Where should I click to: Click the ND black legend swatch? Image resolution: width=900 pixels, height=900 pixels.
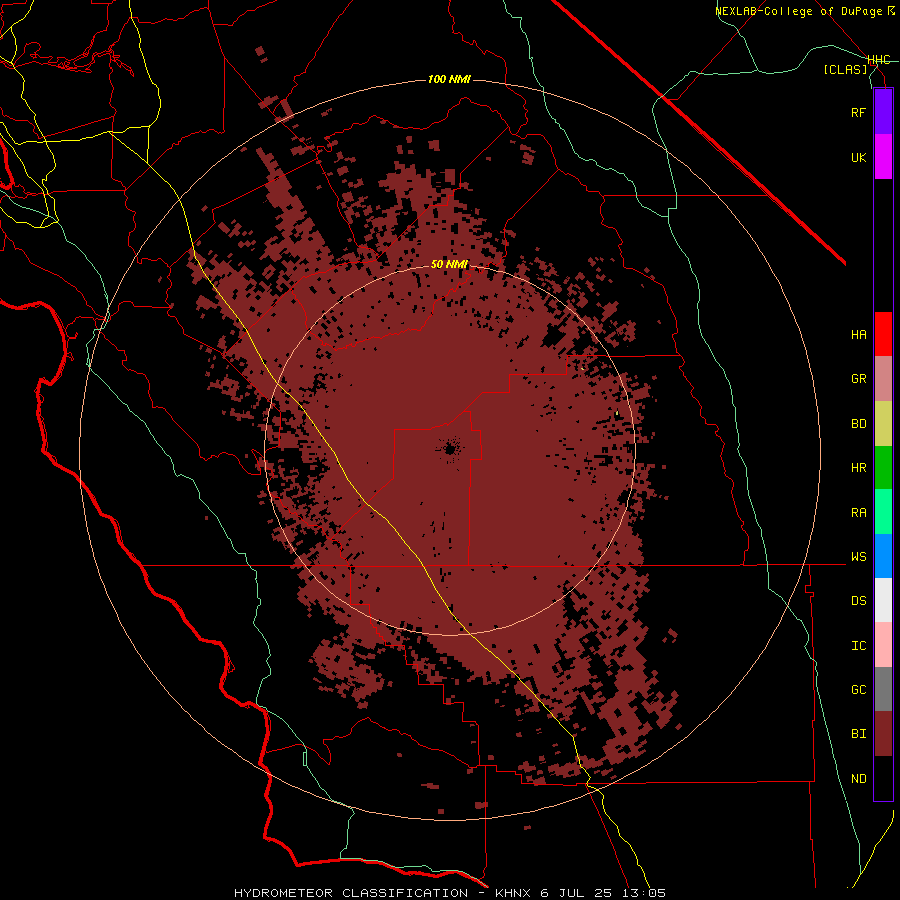[883, 778]
